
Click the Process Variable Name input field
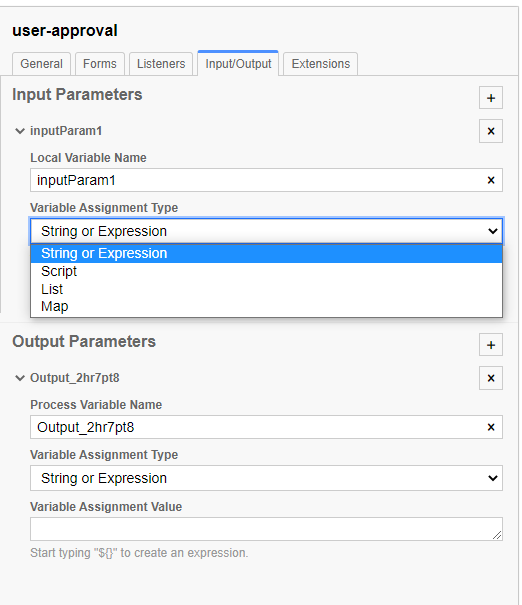257,427
